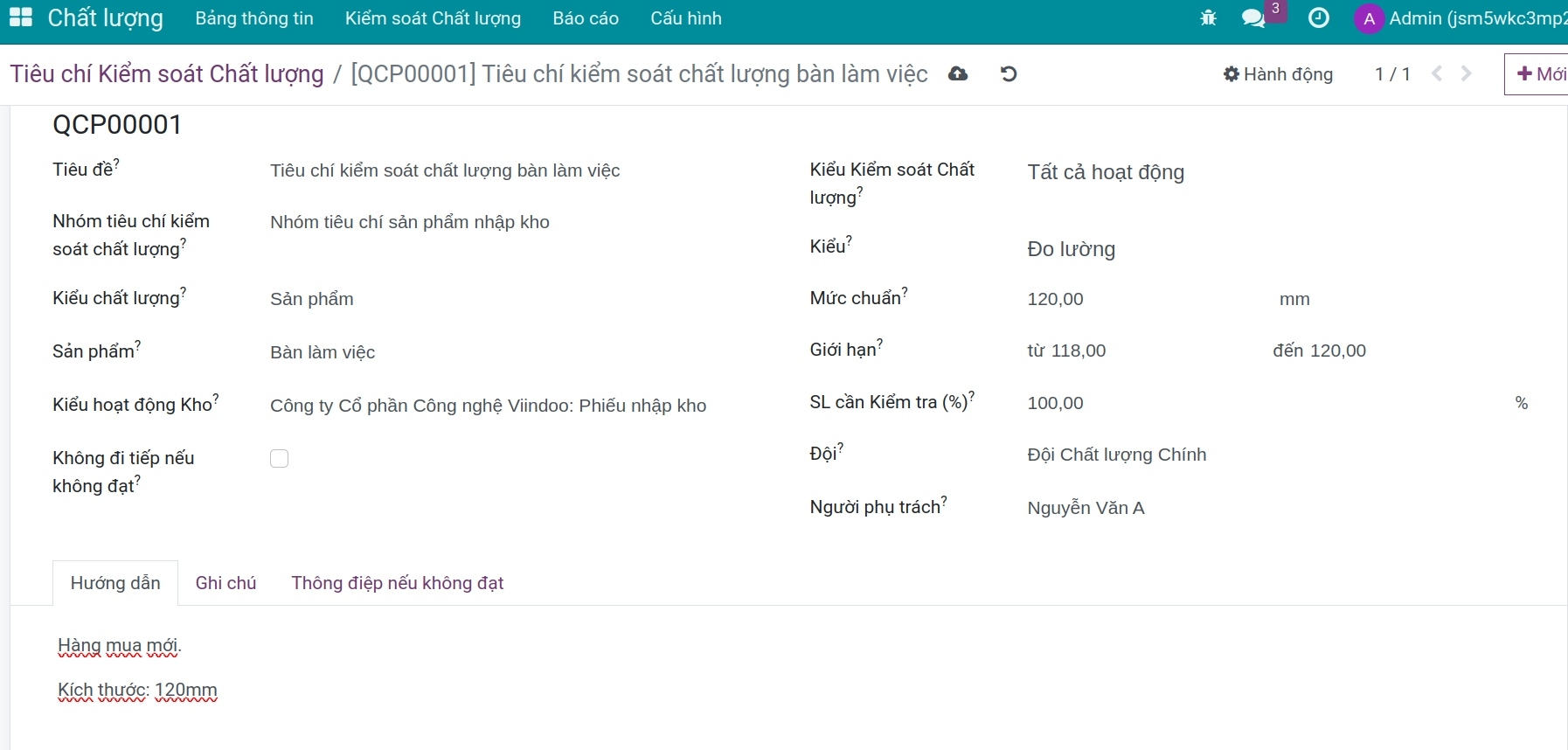Open Báo cáo menu

(586, 18)
